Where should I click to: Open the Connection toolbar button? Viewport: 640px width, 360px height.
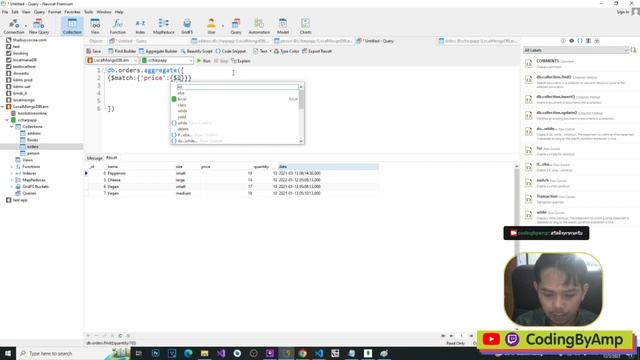[13, 26]
